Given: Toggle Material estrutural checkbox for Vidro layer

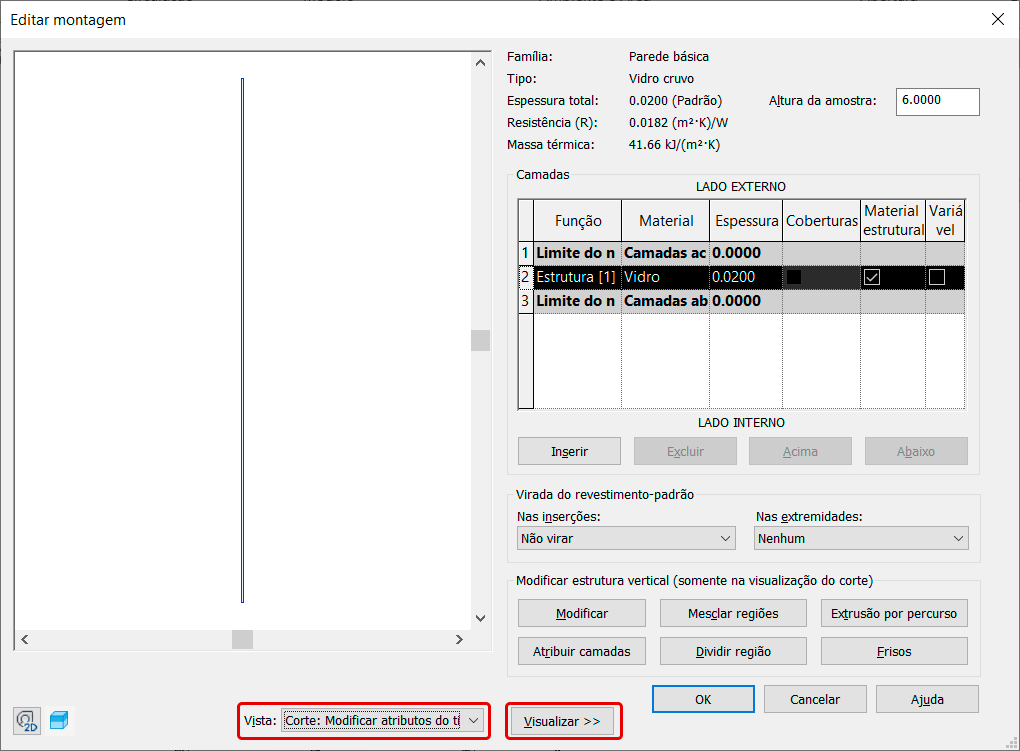Looking at the screenshot, I should pyautogui.click(x=872, y=277).
